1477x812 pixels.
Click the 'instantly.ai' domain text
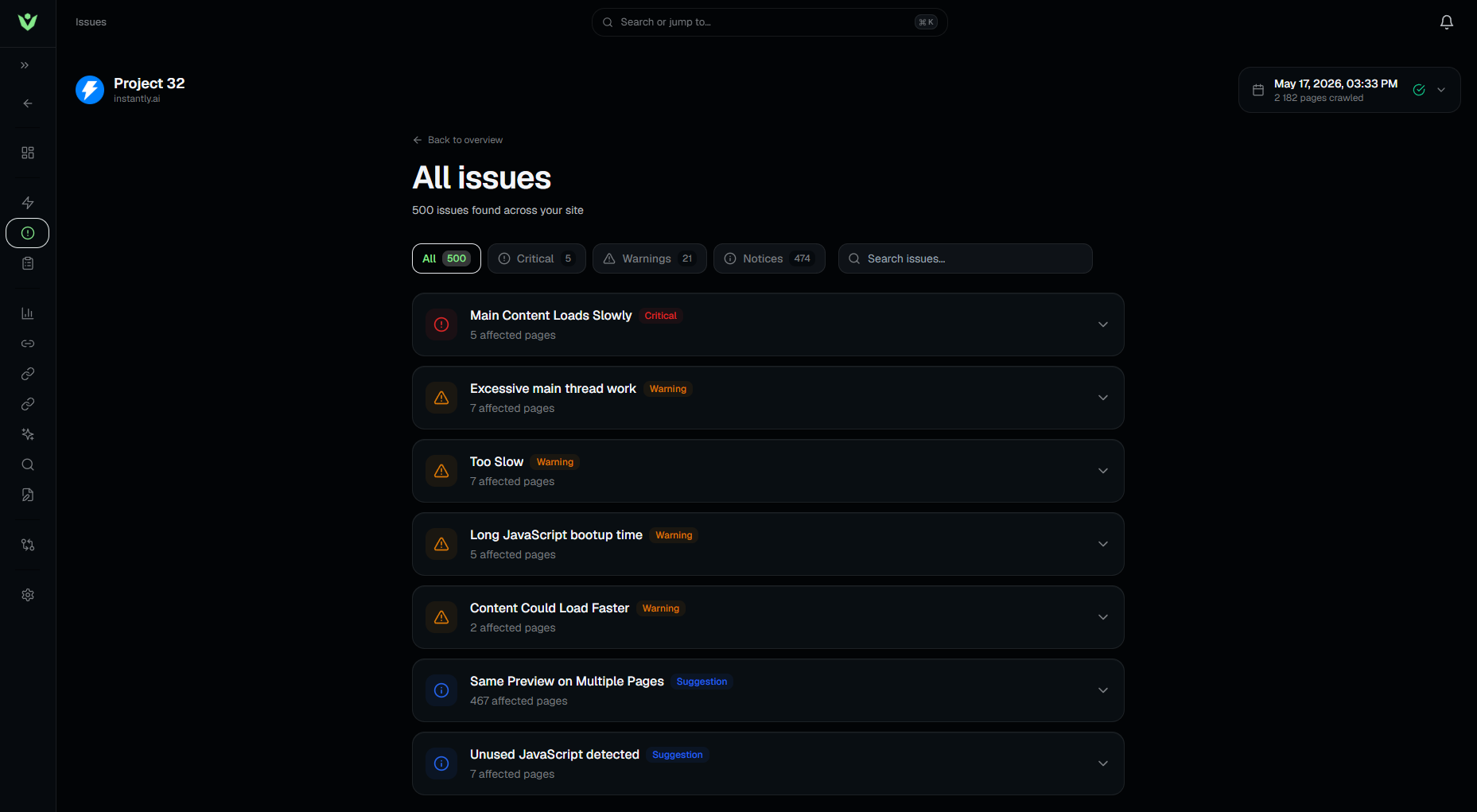point(137,99)
